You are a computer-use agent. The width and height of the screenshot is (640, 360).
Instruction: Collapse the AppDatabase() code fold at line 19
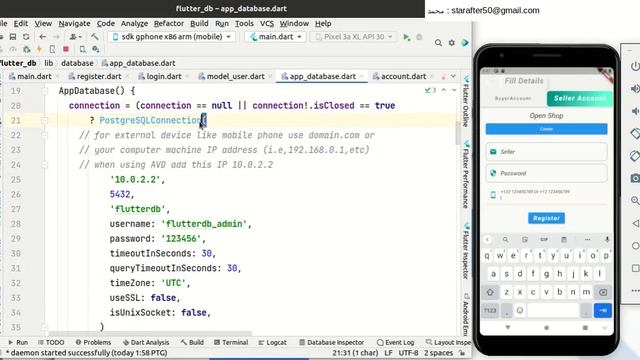[x=44, y=91]
